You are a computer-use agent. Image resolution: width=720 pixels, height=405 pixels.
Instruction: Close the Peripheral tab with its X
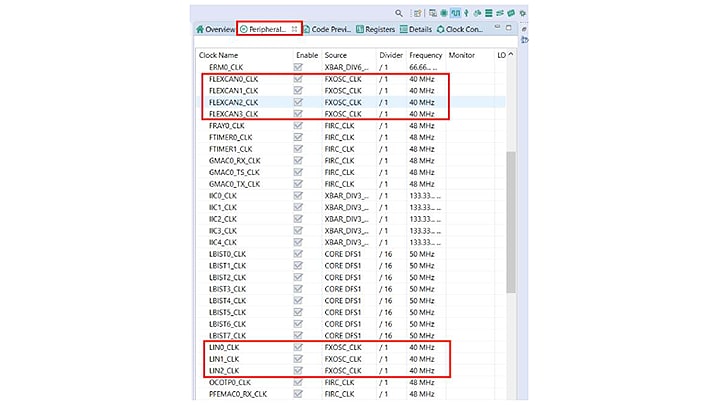click(294, 30)
